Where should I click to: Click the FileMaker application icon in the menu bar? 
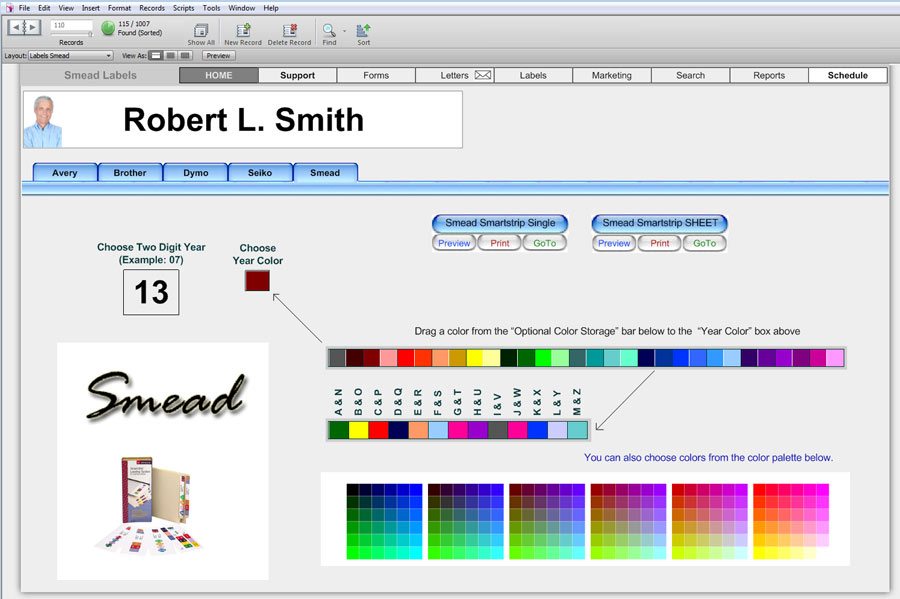click(x=9, y=8)
